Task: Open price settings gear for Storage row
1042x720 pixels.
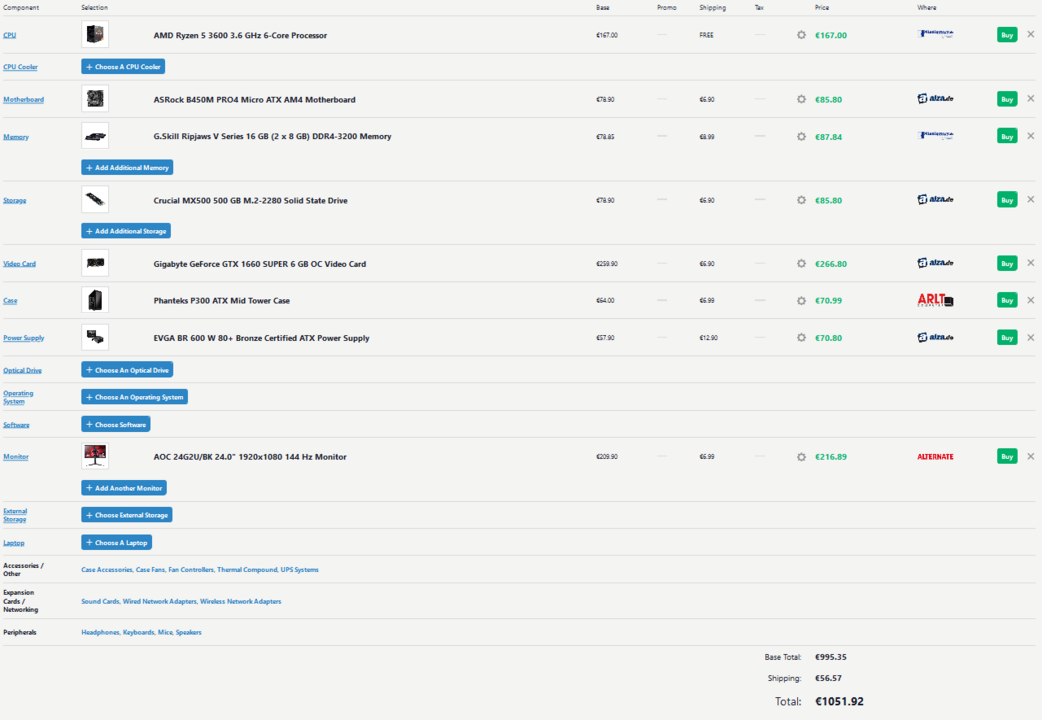Action: (x=801, y=200)
